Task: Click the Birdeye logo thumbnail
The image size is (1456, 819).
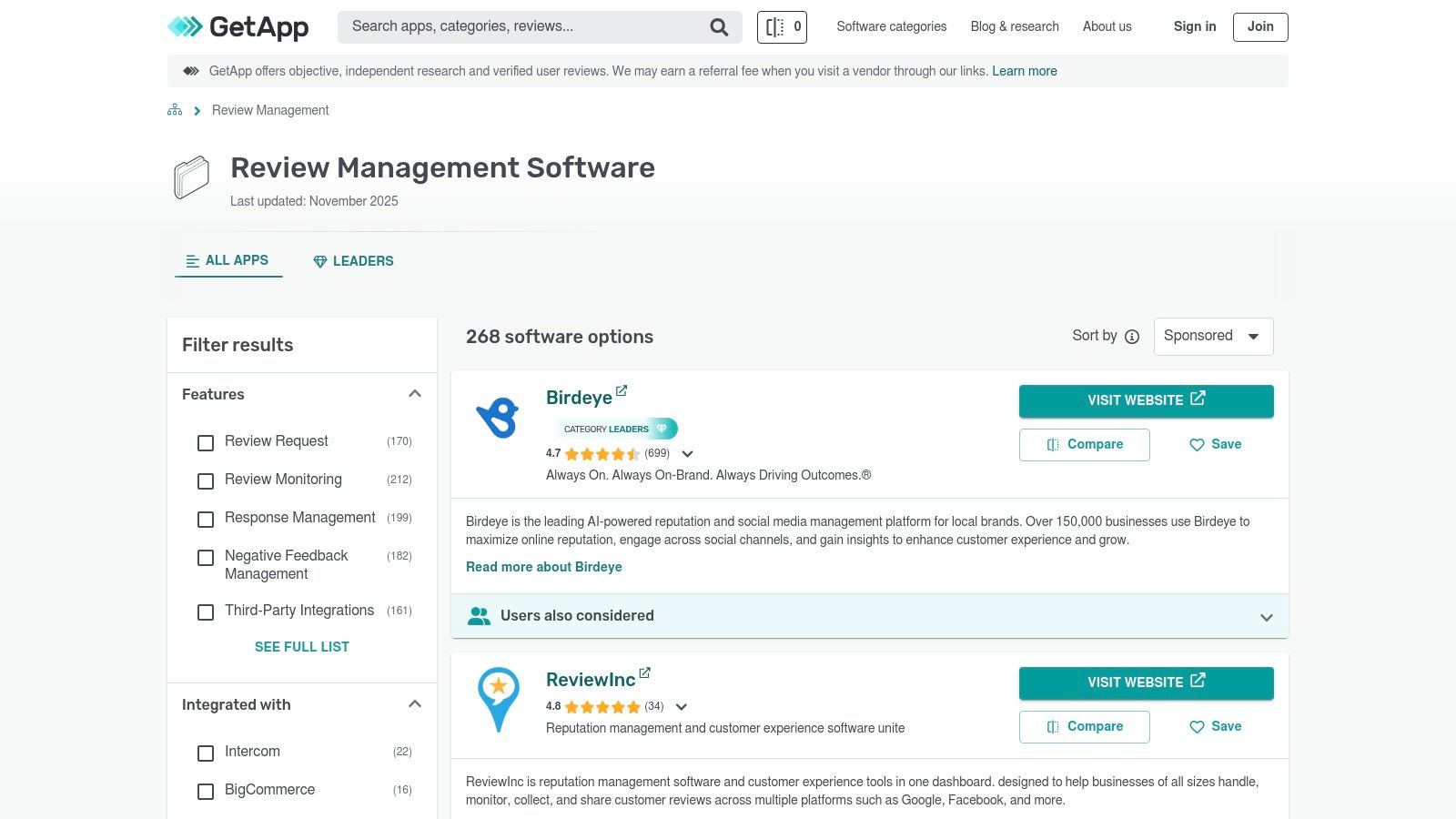Action: click(x=498, y=418)
